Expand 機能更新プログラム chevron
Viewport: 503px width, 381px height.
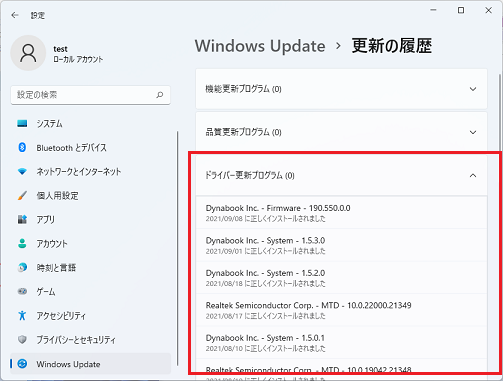coord(473,89)
